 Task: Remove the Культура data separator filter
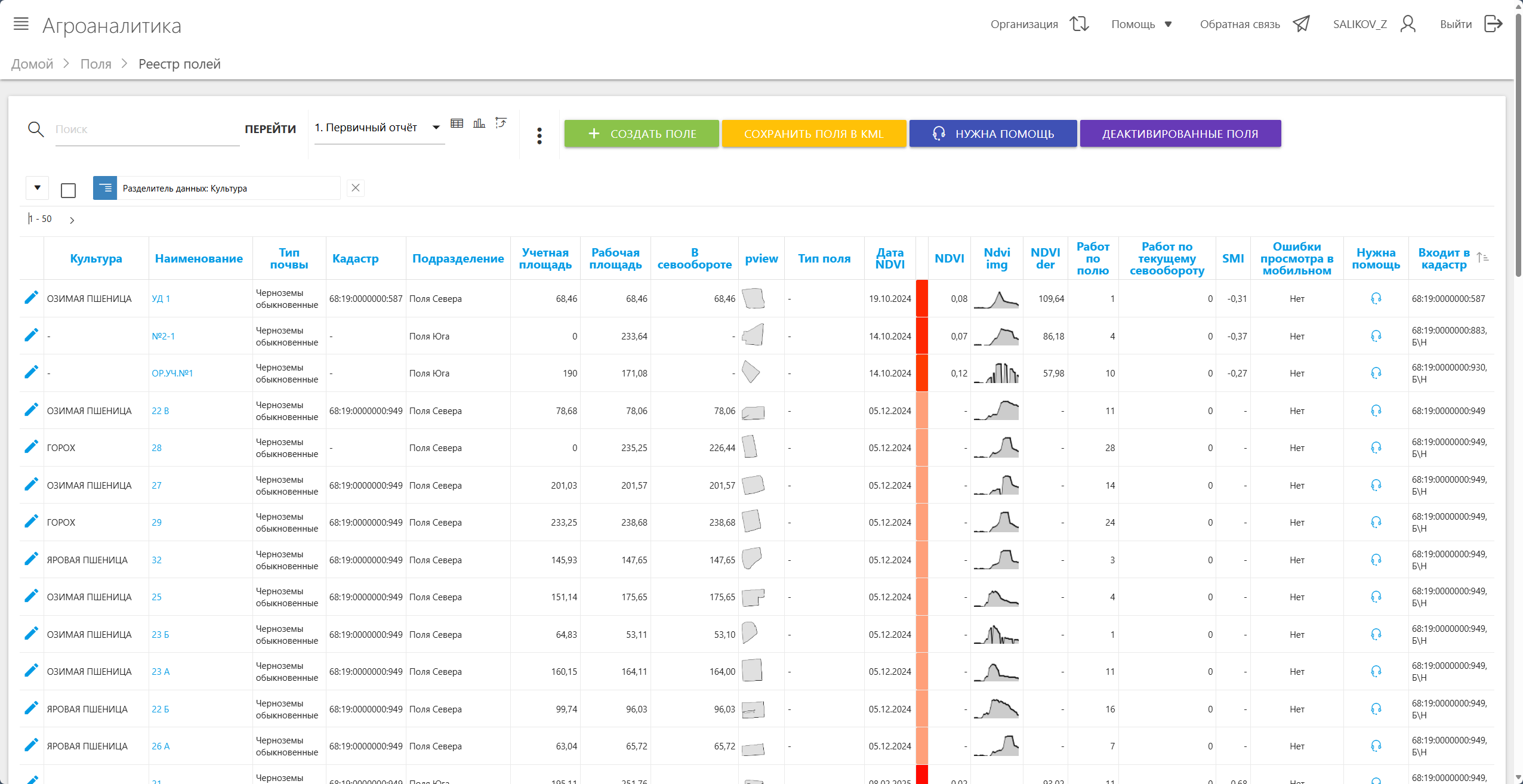coord(356,188)
